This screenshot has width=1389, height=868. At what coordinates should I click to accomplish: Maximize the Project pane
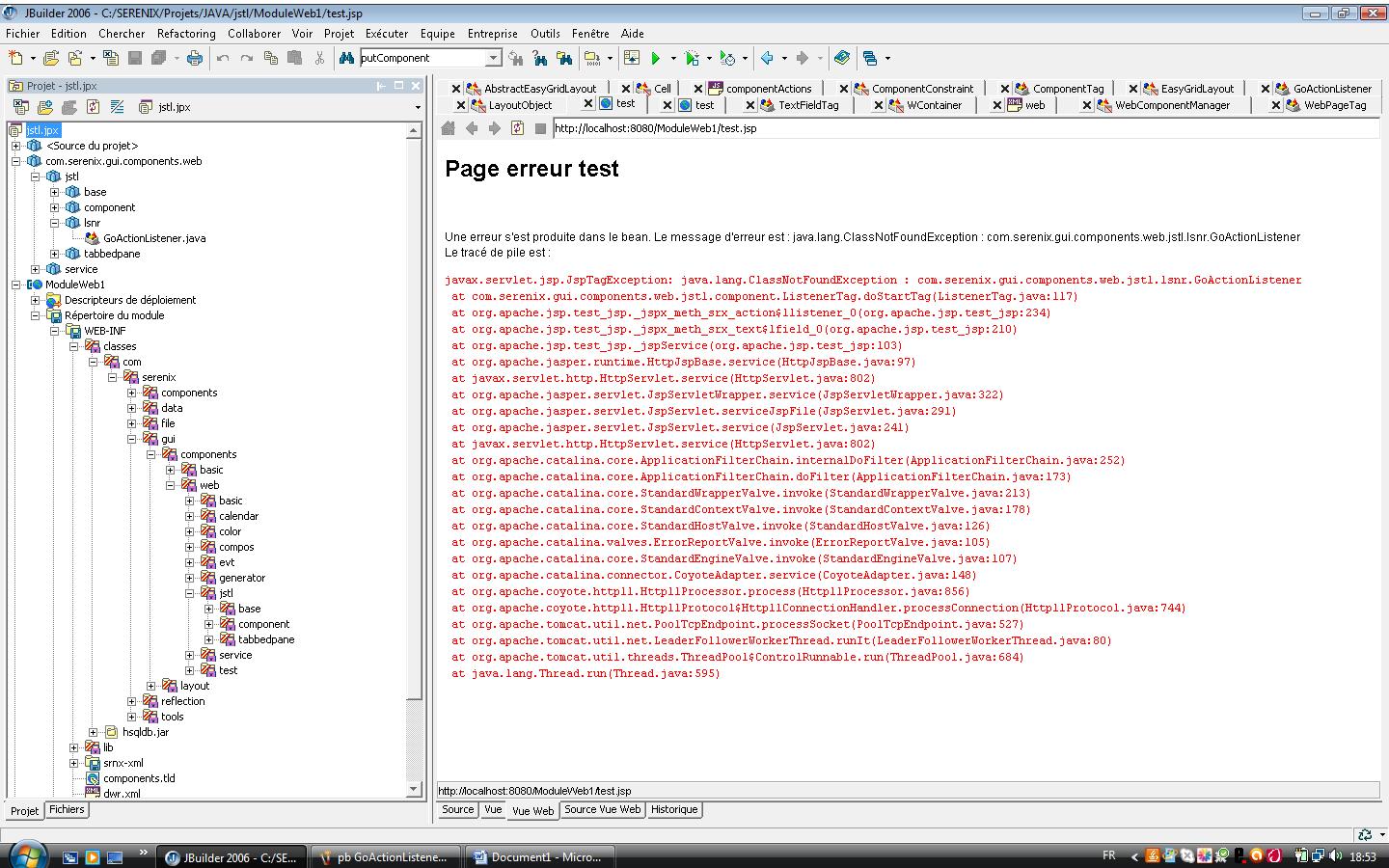[x=398, y=86]
